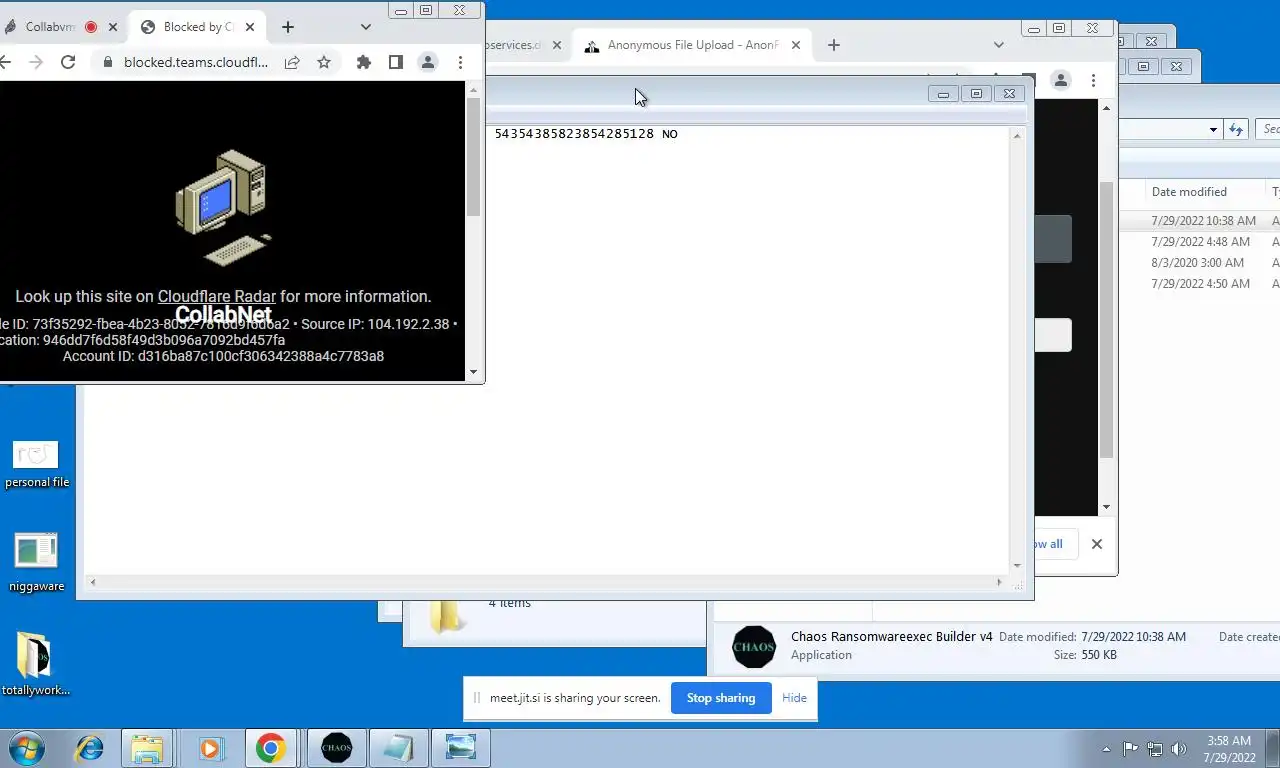The width and height of the screenshot is (1280, 768).
Task: Click the back arrow in the left Chrome window
Action: click(5, 62)
